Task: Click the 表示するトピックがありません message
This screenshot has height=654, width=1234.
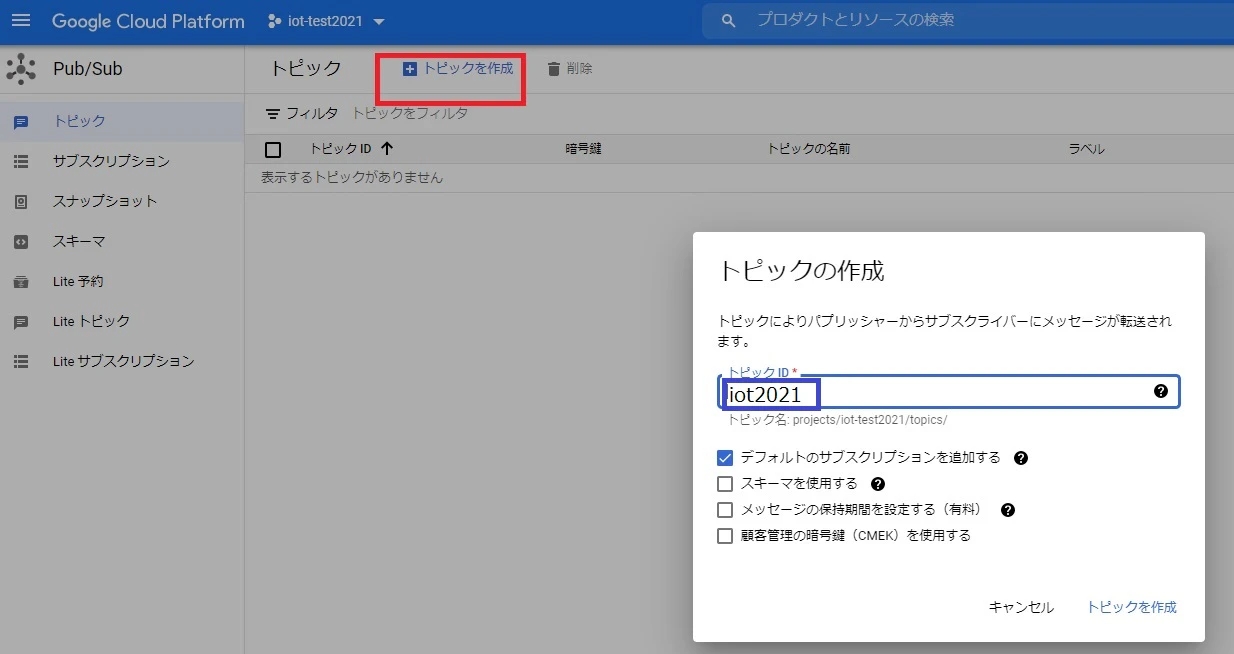Action: (352, 177)
